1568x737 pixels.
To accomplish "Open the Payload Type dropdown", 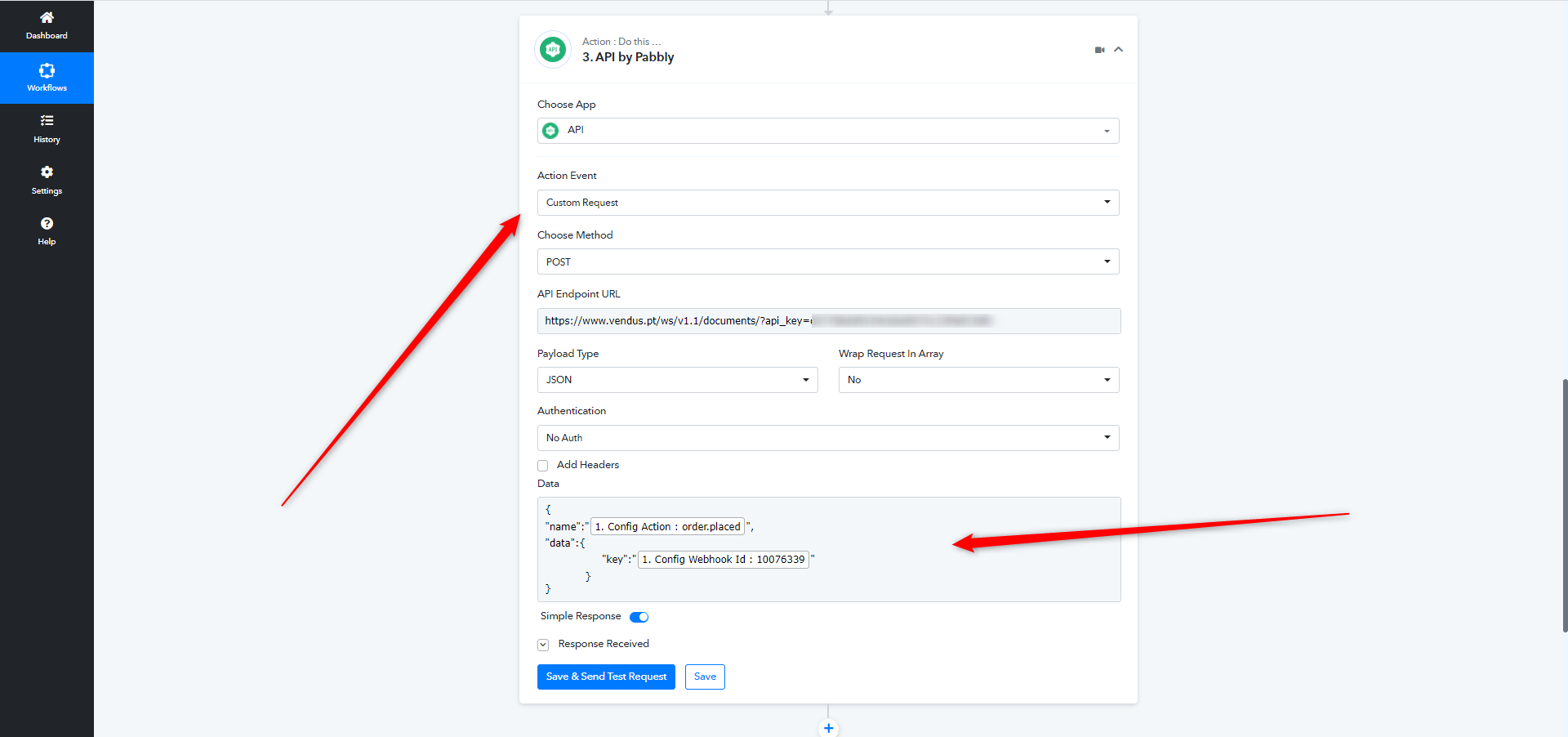I will pyautogui.click(x=678, y=380).
